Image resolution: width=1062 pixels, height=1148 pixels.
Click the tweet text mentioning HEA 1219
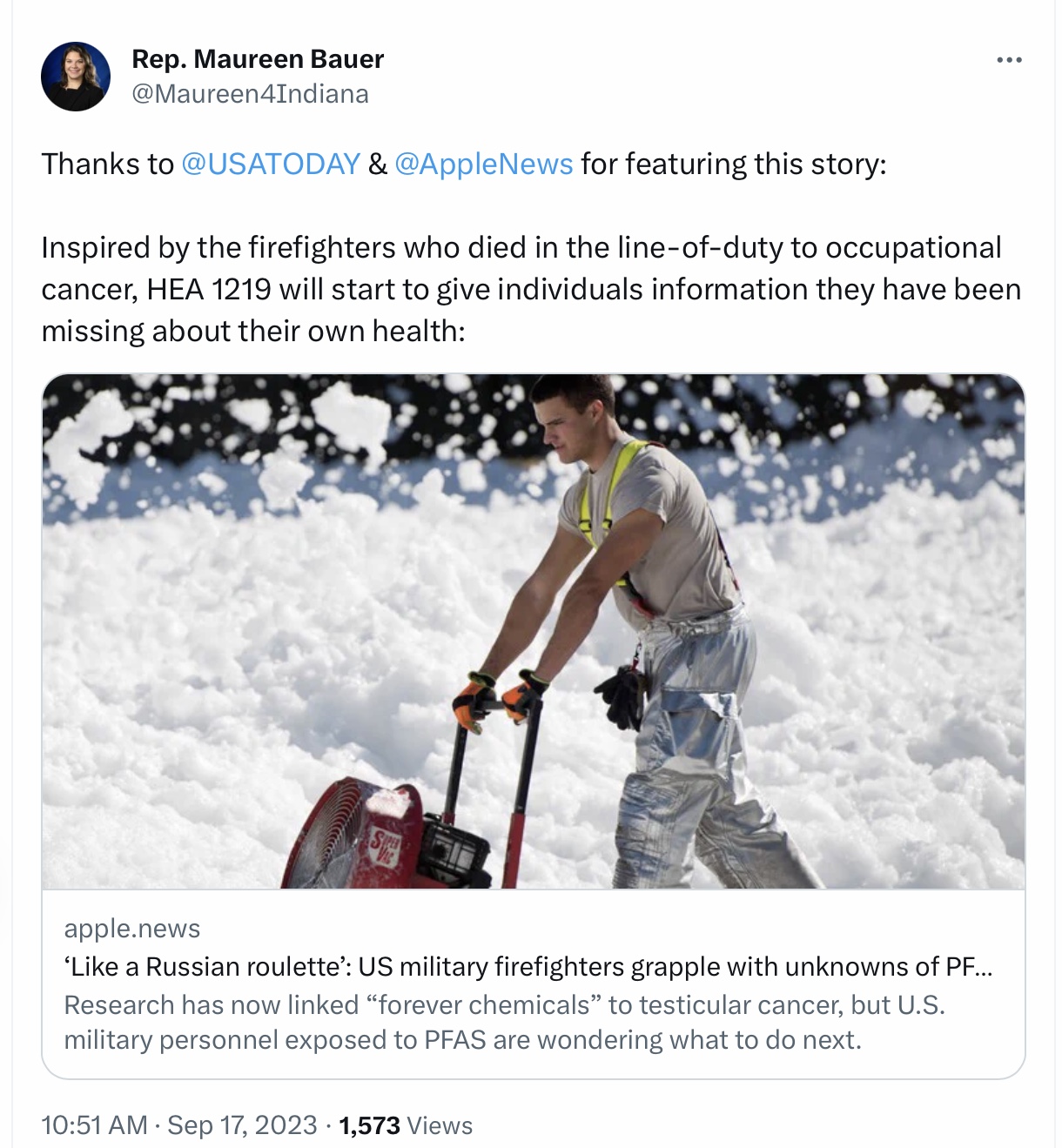531,289
